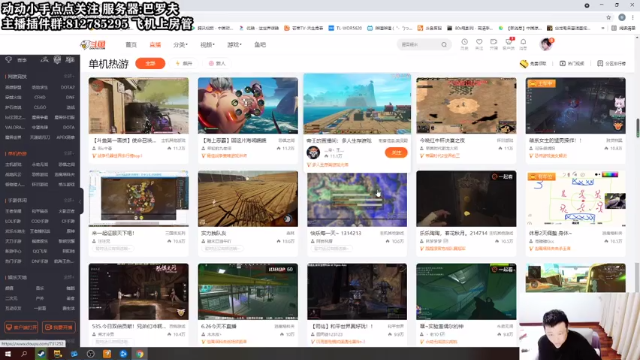Click the page vertical scrollbar thumb

coord(638,127)
